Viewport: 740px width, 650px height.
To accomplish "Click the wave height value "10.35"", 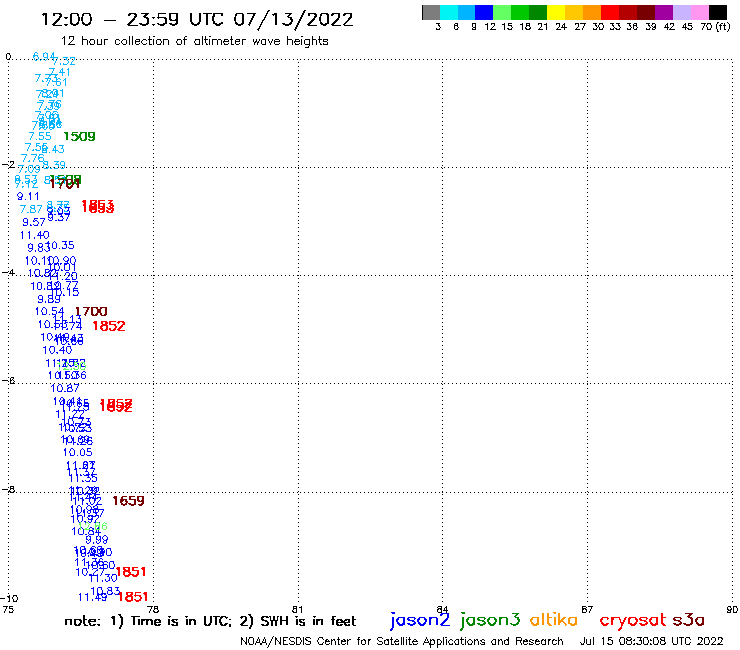I will [x=61, y=245].
